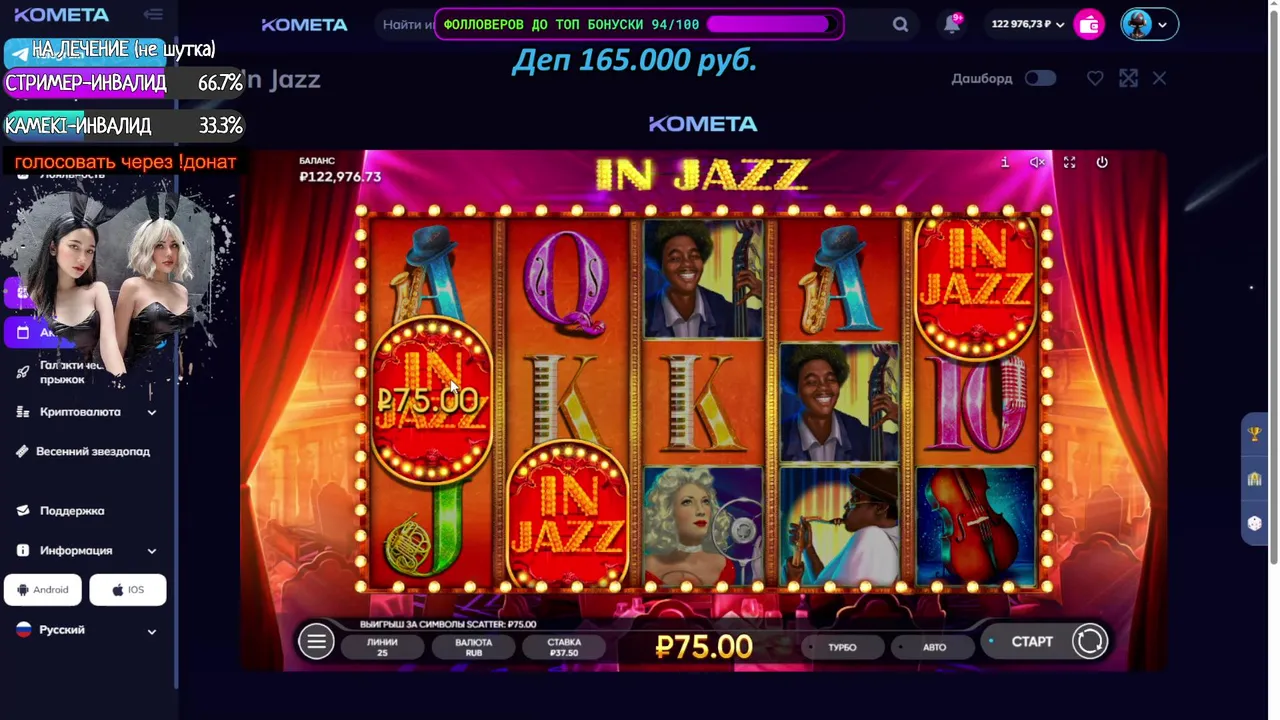Open the Поддержка menu item
This screenshot has height=720, width=1280.
pos(72,510)
